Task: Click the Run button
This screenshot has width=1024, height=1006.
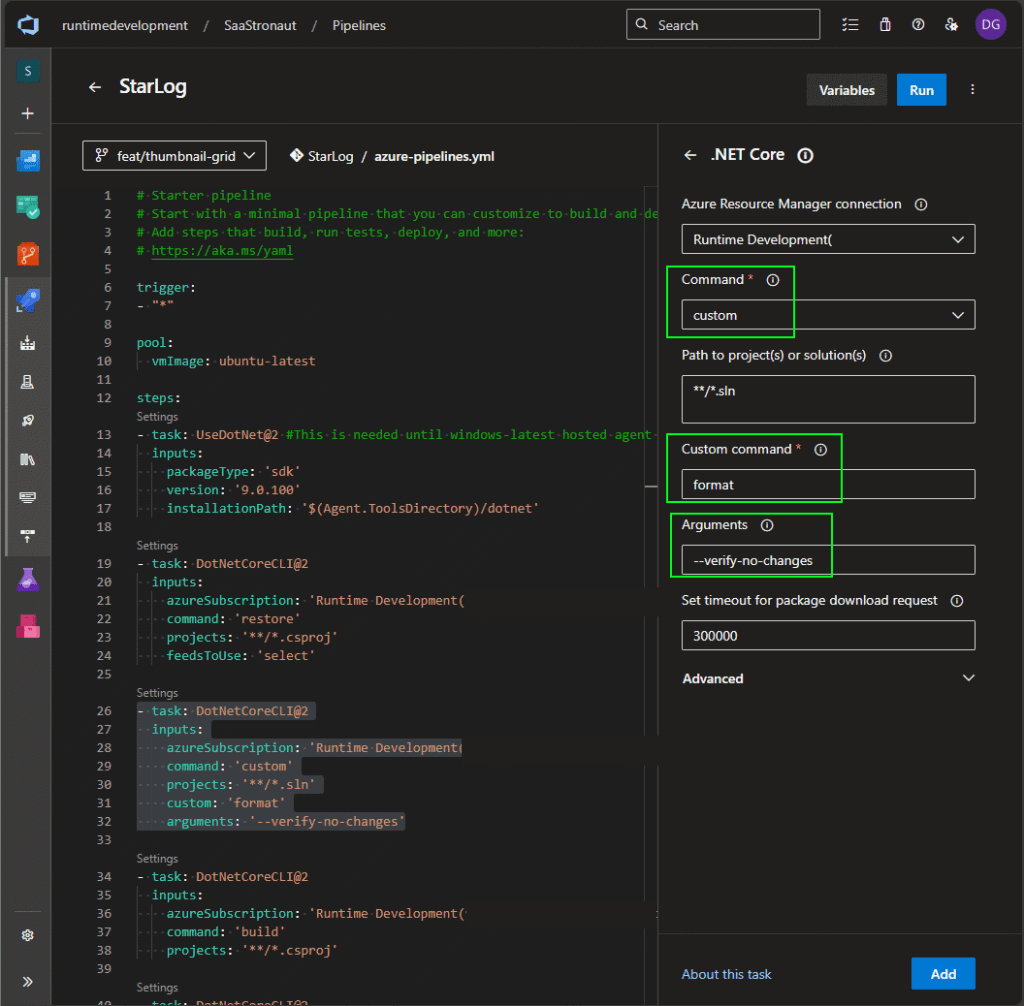Action: click(x=921, y=90)
